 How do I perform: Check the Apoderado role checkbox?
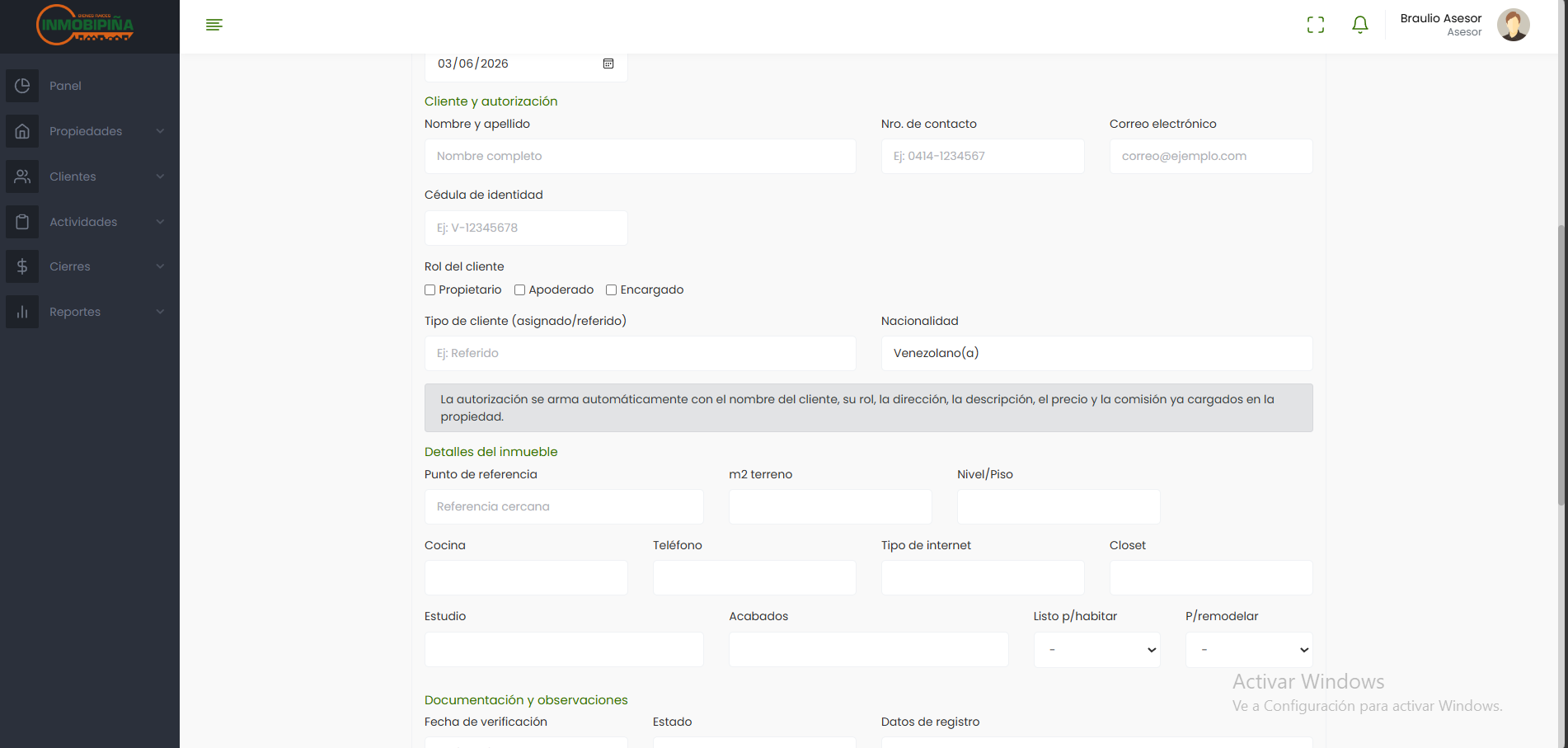click(x=519, y=290)
